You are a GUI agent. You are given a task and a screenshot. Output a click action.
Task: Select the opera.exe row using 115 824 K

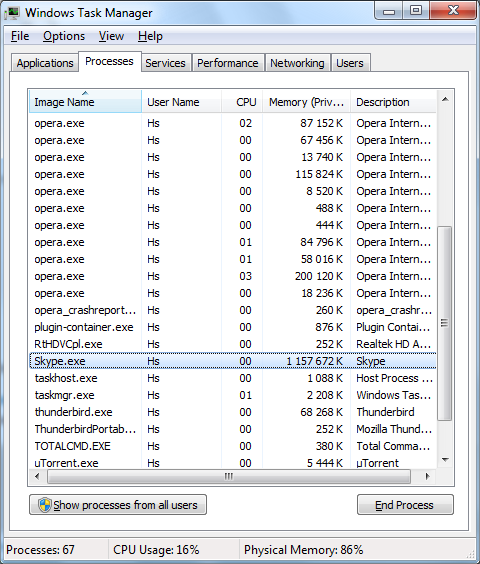click(x=233, y=174)
